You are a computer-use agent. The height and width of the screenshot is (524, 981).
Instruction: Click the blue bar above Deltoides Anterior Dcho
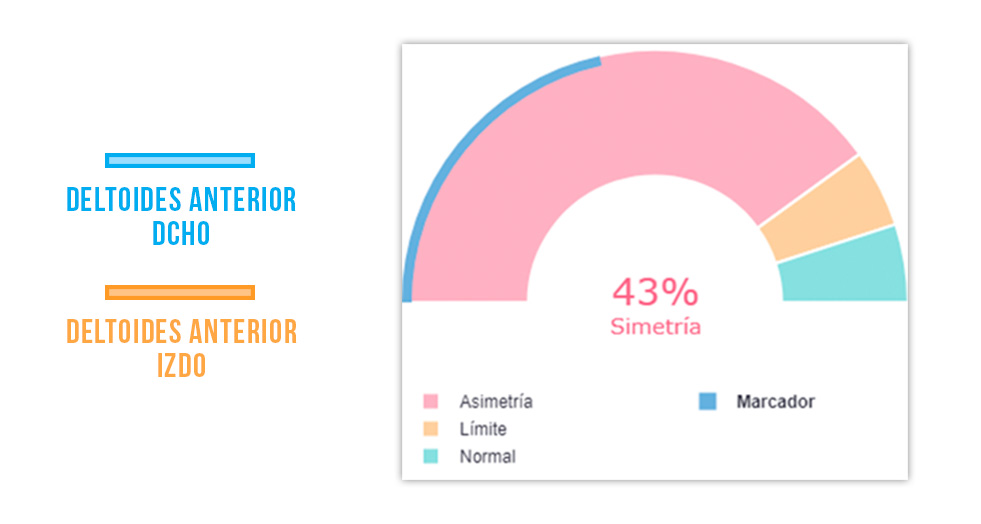[180, 160]
